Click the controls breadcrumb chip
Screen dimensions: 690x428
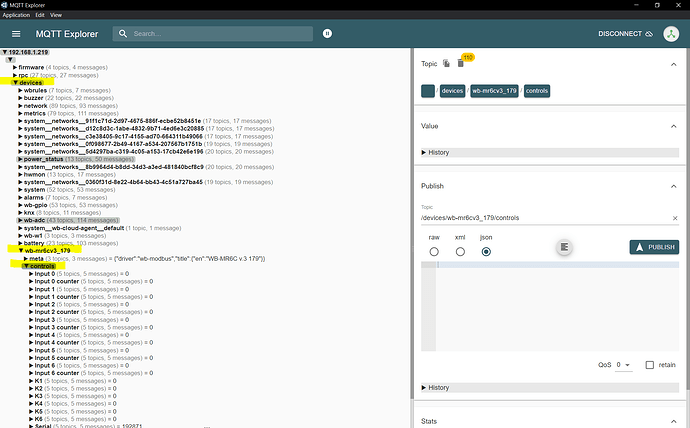coord(537,91)
